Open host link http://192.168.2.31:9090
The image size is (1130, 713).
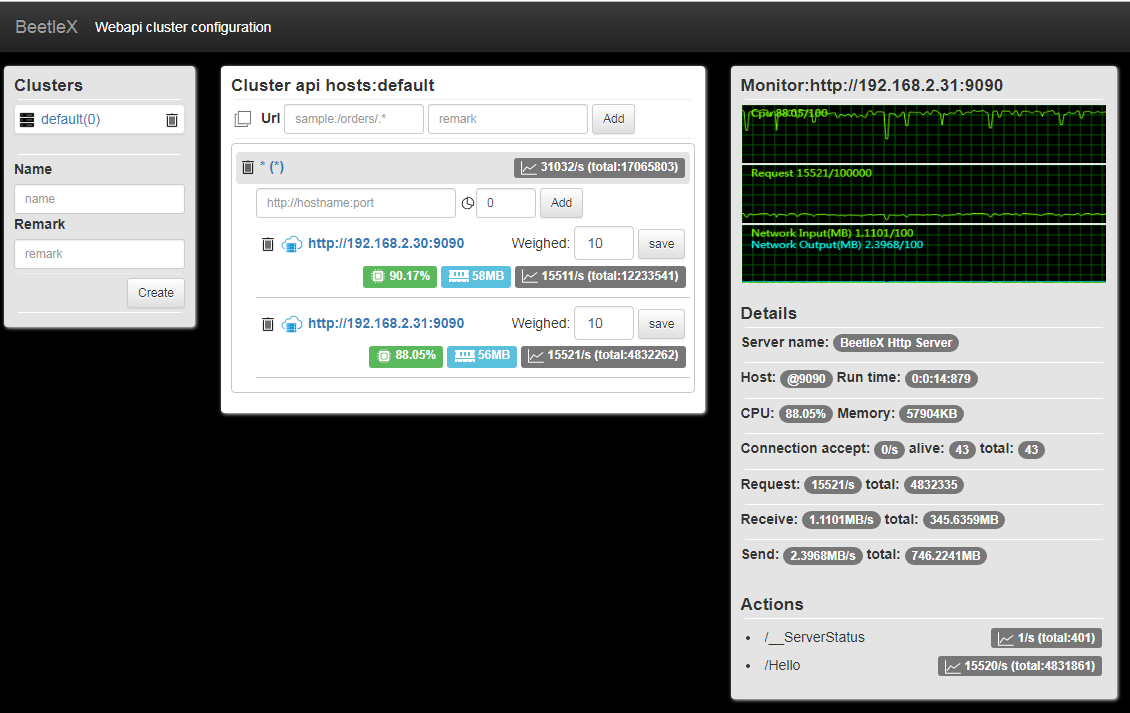tap(386, 324)
